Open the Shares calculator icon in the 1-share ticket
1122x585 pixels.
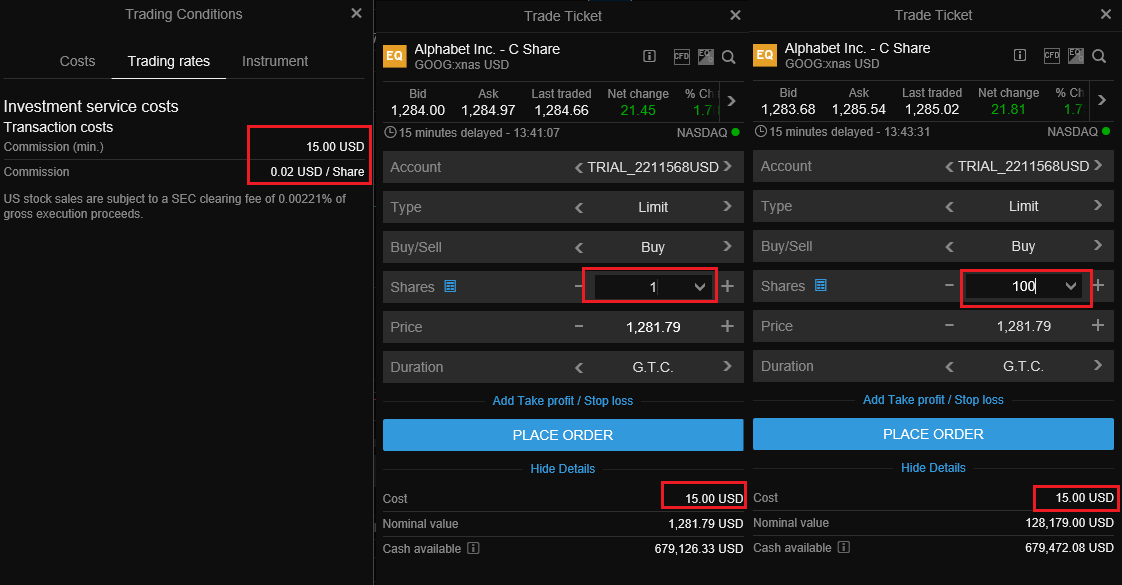tap(450, 287)
